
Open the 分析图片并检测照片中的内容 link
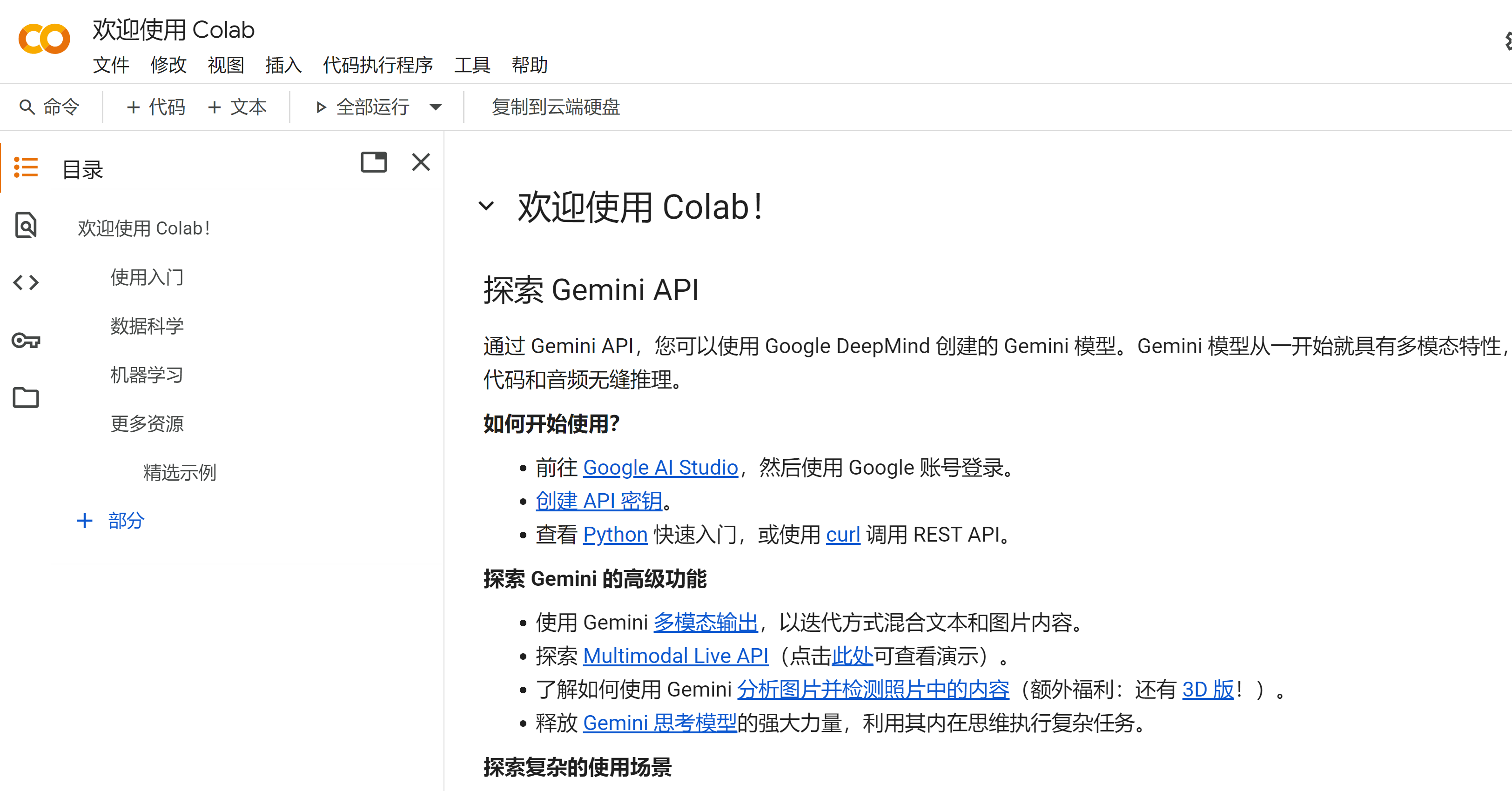click(x=874, y=689)
